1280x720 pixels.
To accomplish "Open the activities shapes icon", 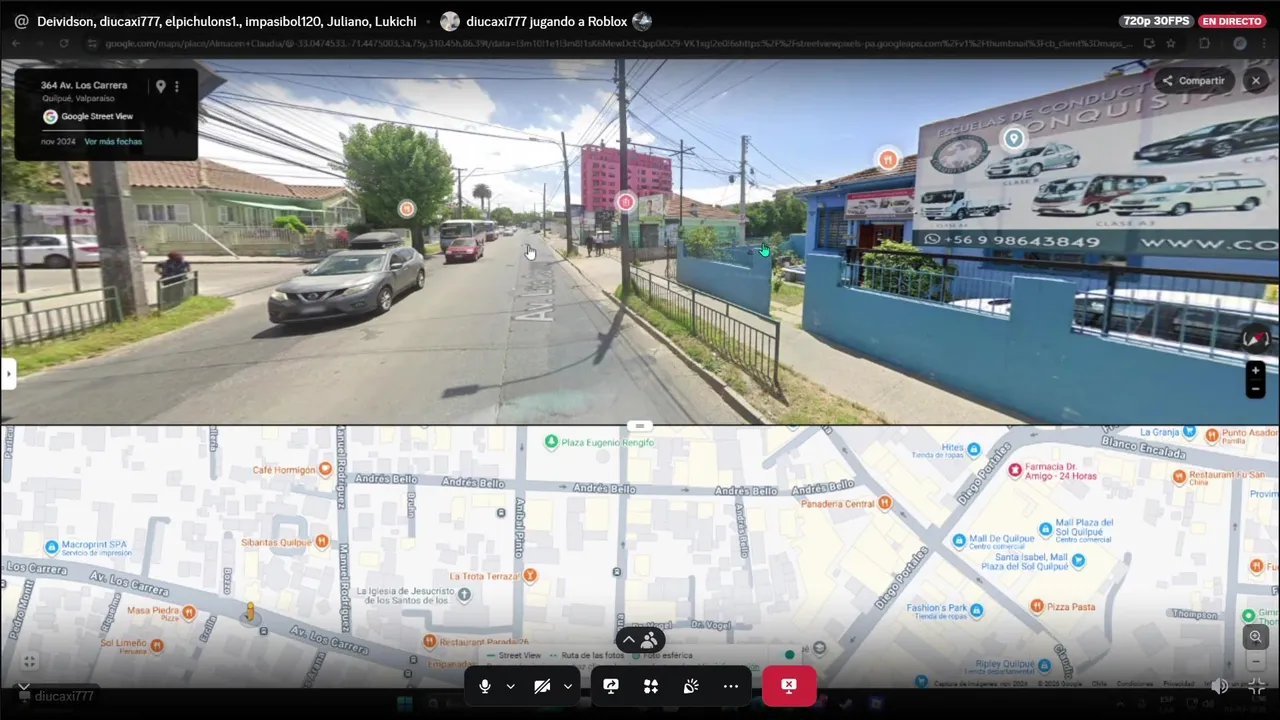I will click(x=651, y=686).
